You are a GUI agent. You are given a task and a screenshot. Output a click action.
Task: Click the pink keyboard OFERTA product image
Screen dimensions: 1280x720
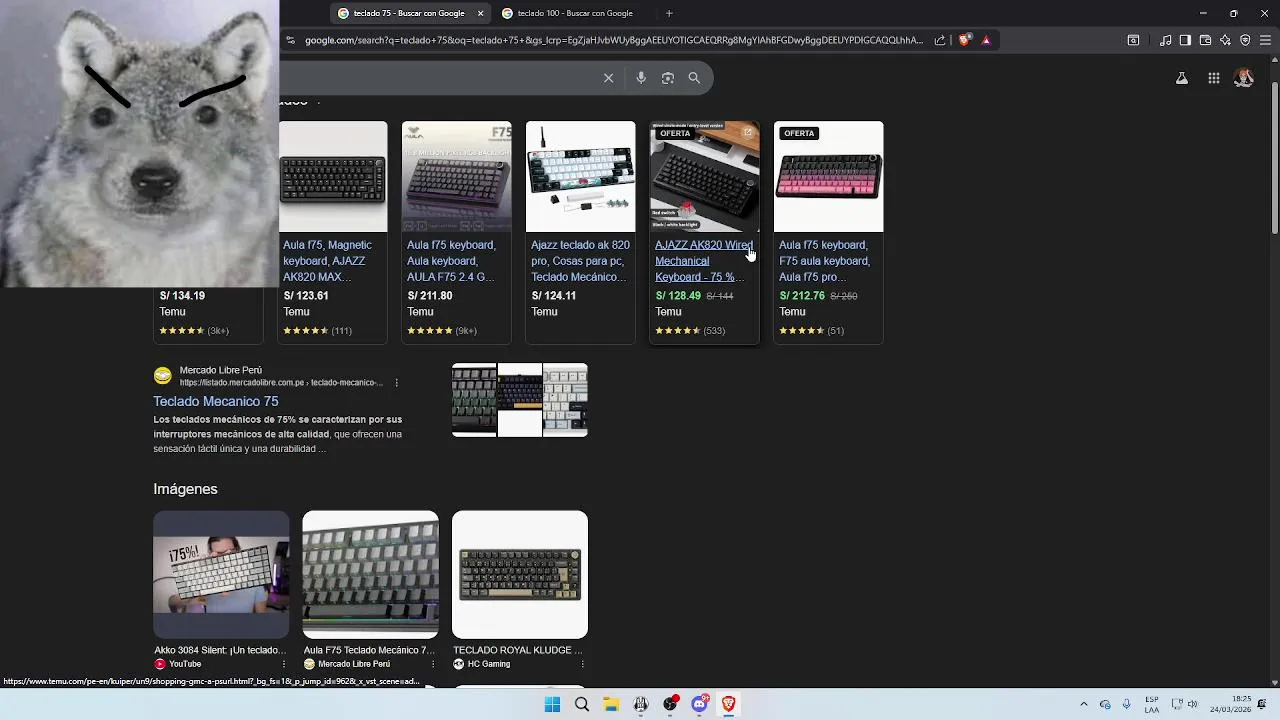pyautogui.click(x=828, y=177)
